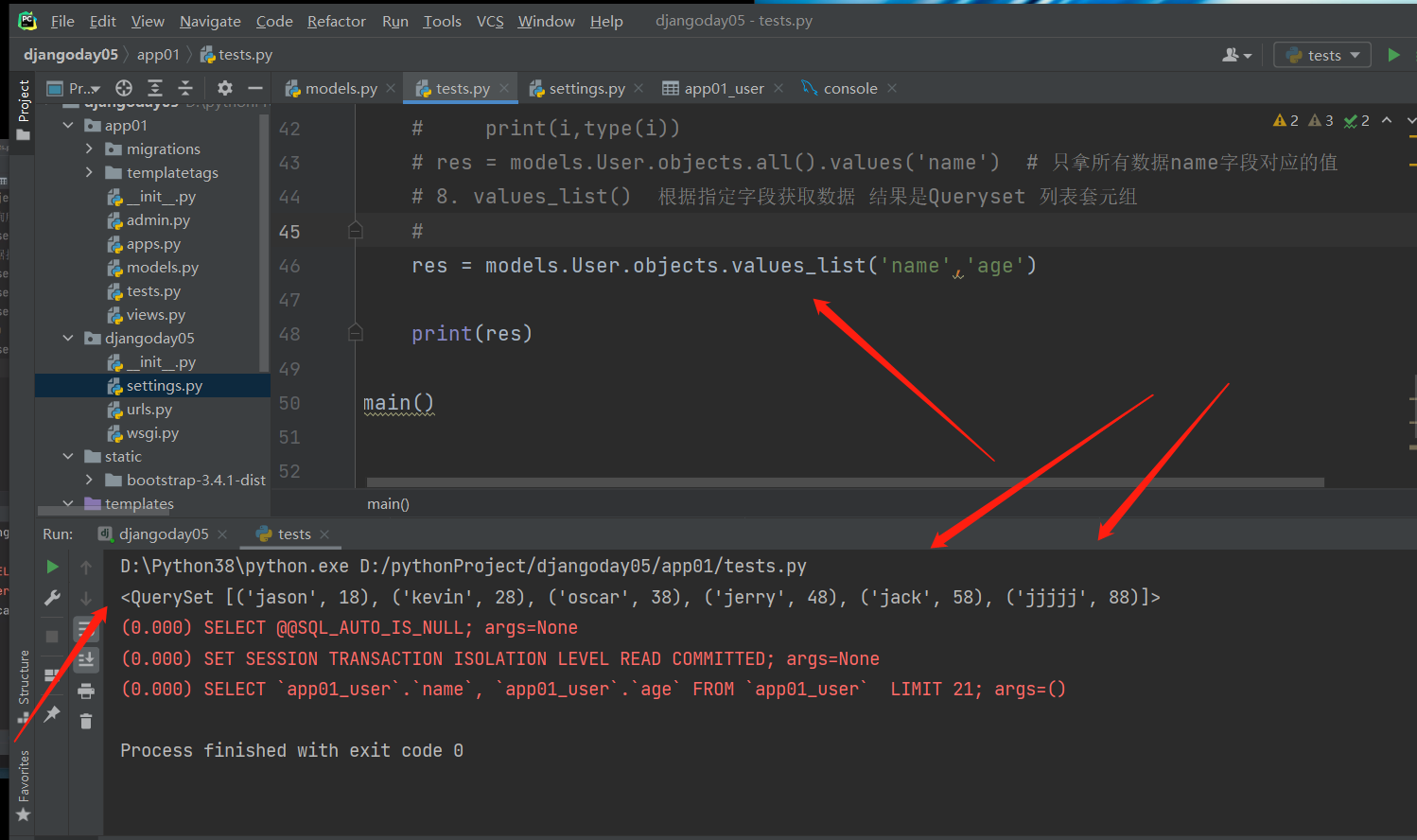Close the tests tab in Run panel
The width and height of the screenshot is (1417, 840).
tap(324, 534)
